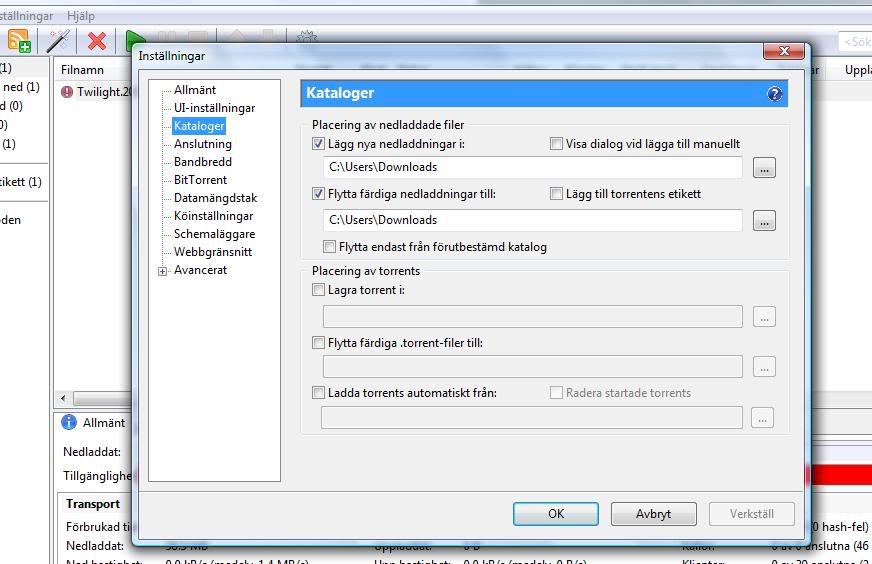Image resolution: width=872 pixels, height=564 pixels.
Task: Toggle Flytta färdiga nedladdningar till checkbox
Action: [318, 194]
